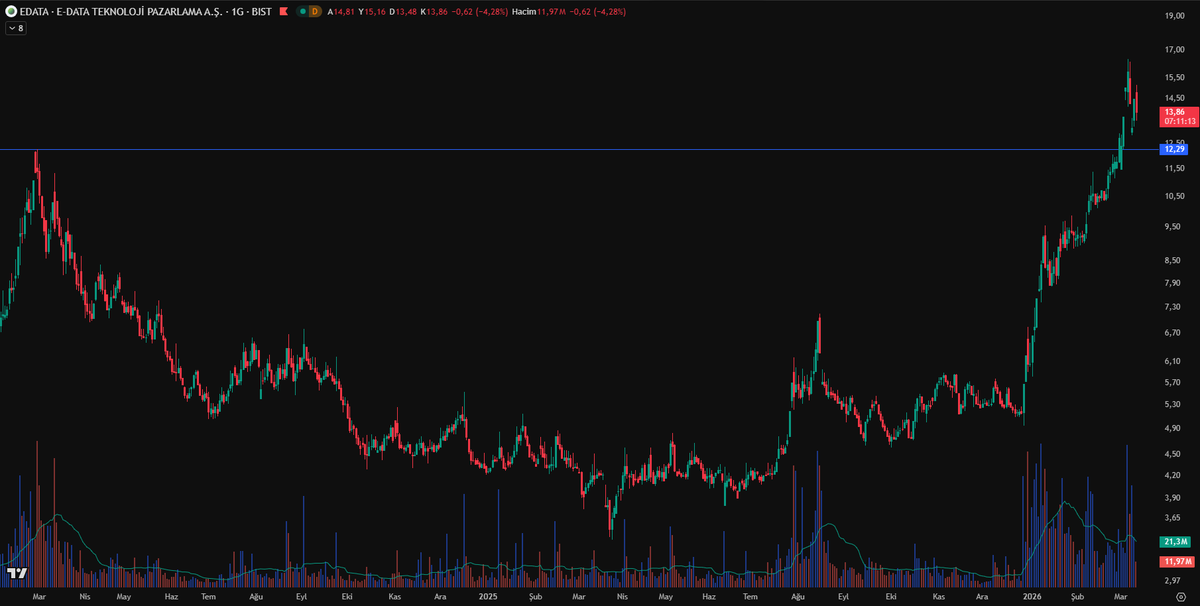Click the green 21,3M volume average label
The image size is (1200, 606).
[x=1173, y=541]
